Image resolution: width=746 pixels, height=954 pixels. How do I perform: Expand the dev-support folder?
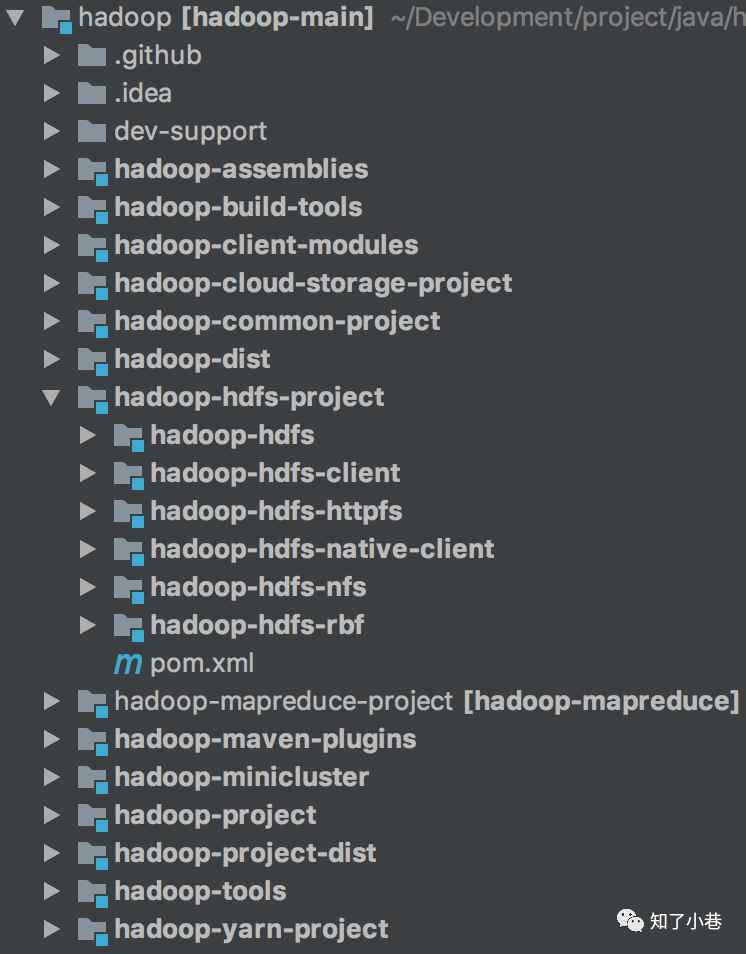(51, 132)
